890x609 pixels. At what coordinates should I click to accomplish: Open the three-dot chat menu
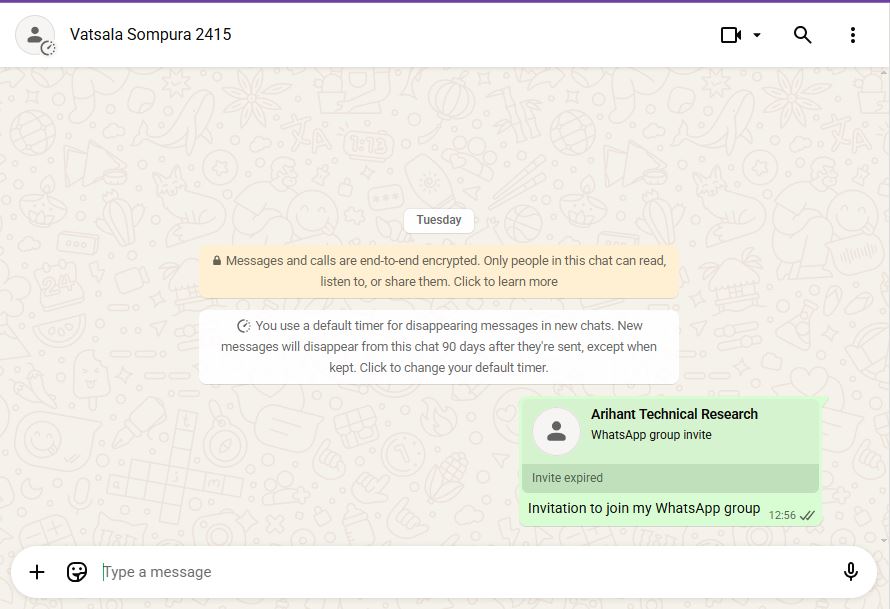852,35
